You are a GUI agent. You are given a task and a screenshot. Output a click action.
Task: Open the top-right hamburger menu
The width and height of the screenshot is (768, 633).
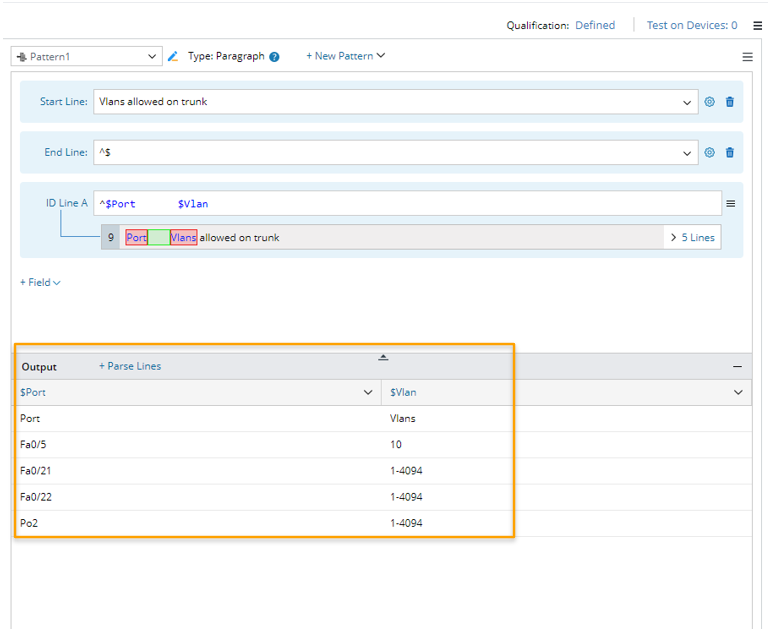(757, 26)
